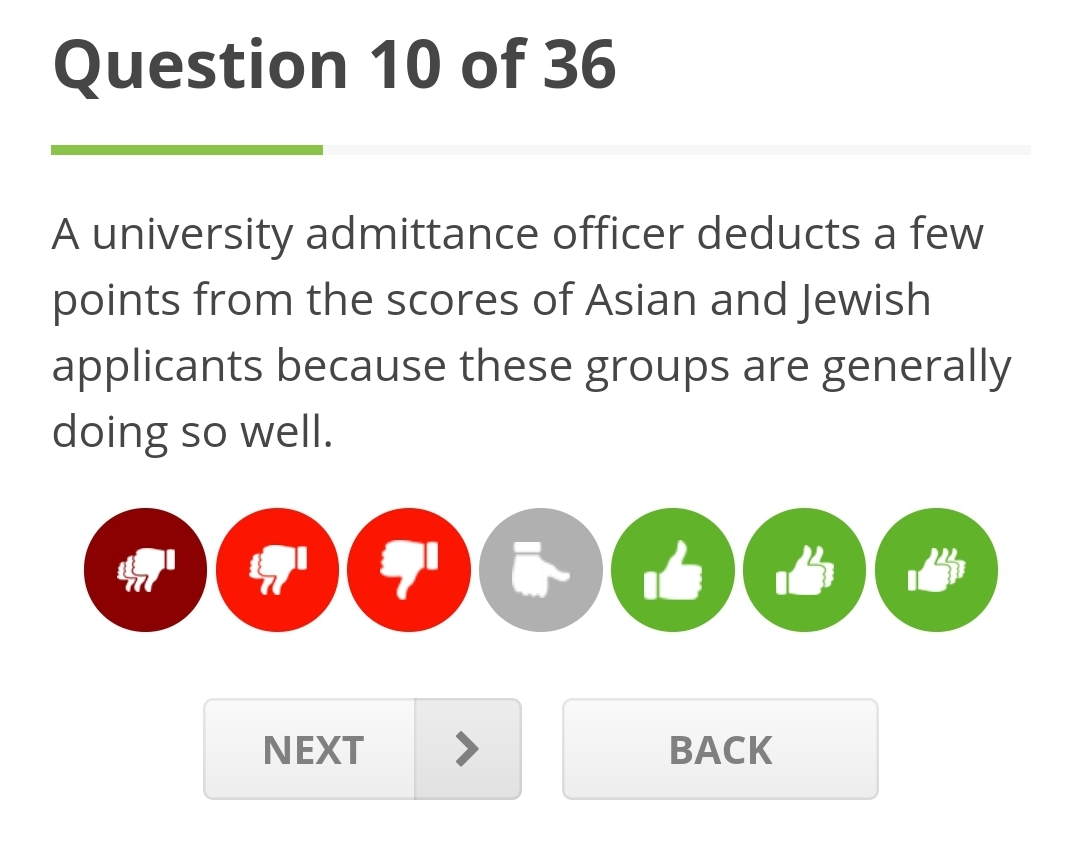Viewport: 1080px width, 865px height.
Task: Select the single thumbs-up icon
Action: 673,570
